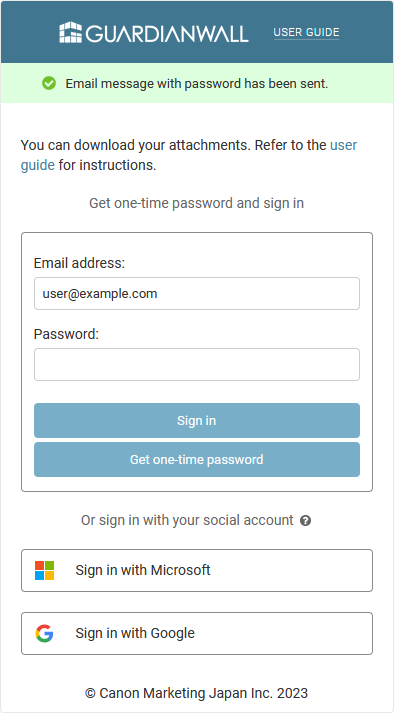Click the password sent notification message
394x713 pixels.
(197, 84)
